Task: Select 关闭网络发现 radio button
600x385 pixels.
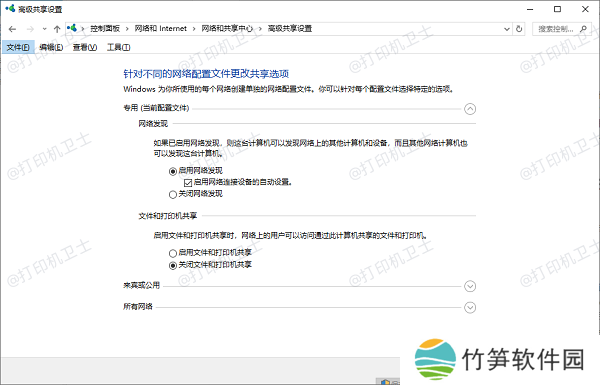Action: (173, 195)
